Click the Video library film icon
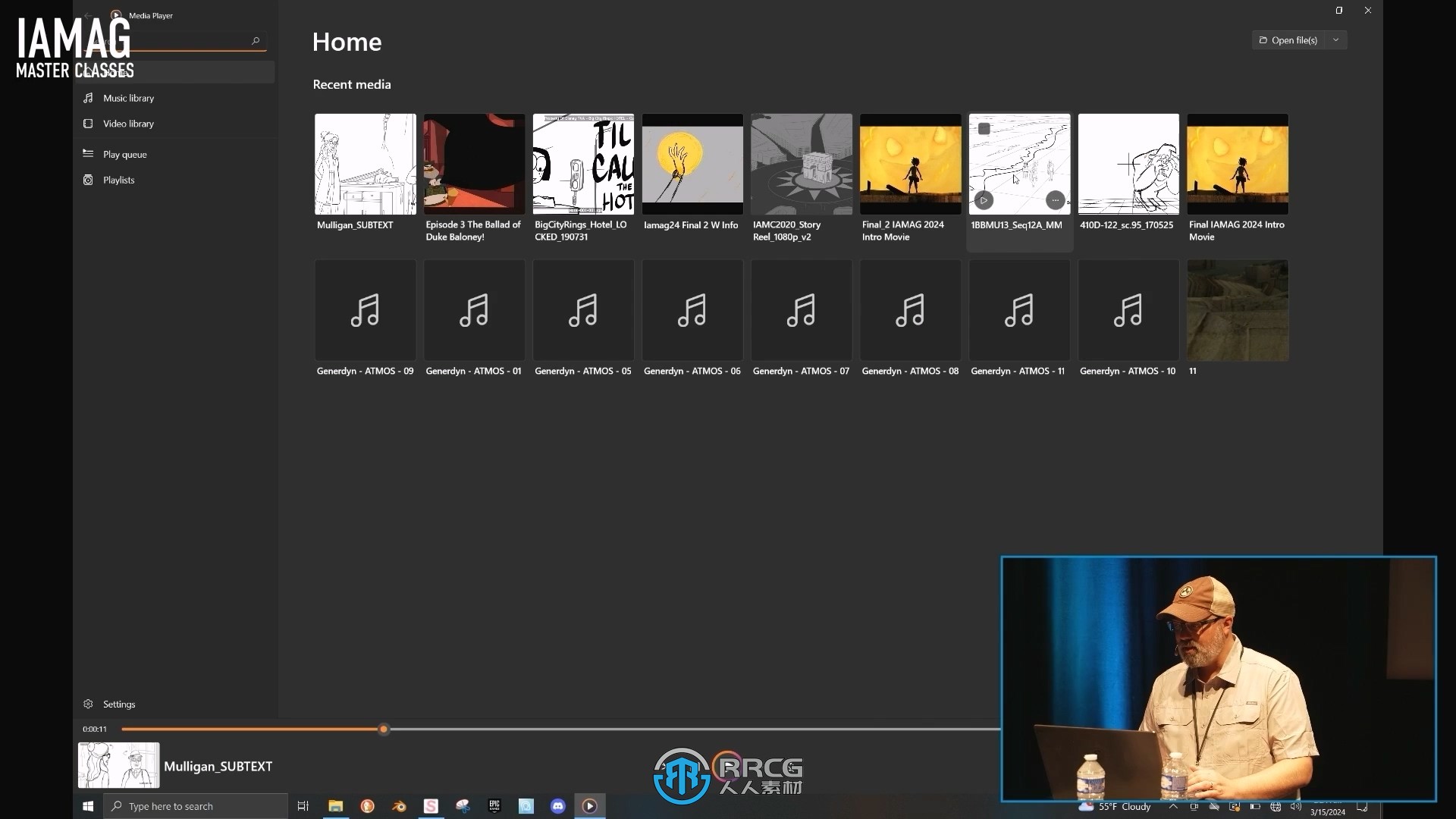The height and width of the screenshot is (819, 1456). tap(88, 124)
